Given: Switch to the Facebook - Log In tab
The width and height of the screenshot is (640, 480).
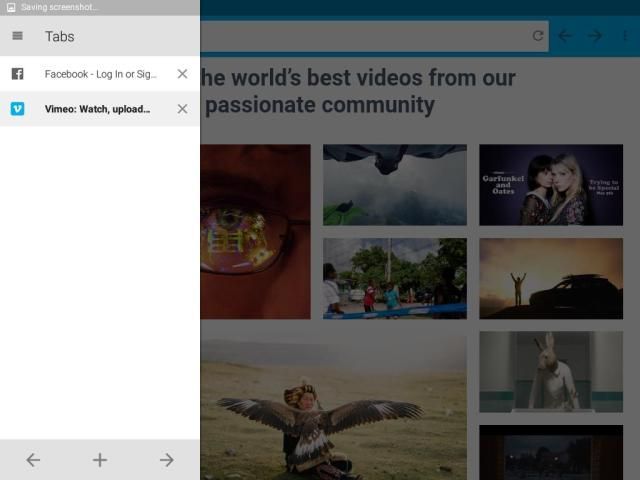Looking at the screenshot, I should [100, 74].
